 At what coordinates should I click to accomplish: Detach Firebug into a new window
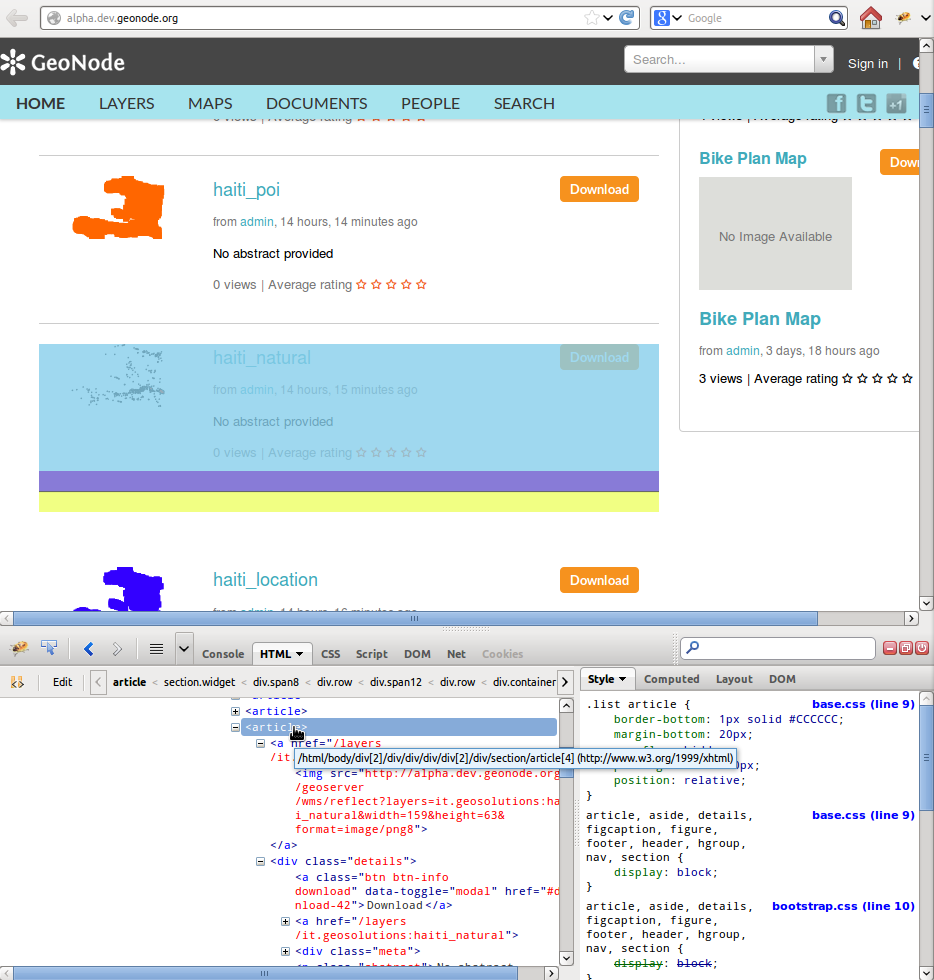point(906,648)
